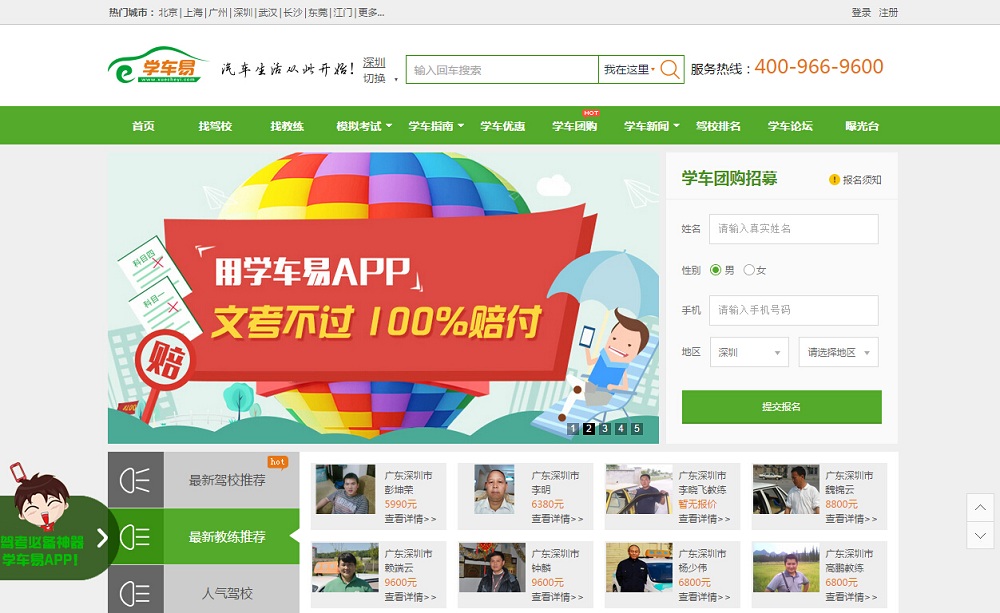1000x613 pixels.
Task: Click the 报名须知 link
Action: point(862,180)
